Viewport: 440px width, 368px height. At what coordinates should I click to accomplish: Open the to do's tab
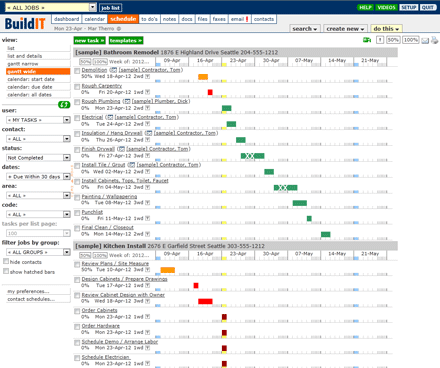[x=149, y=19]
